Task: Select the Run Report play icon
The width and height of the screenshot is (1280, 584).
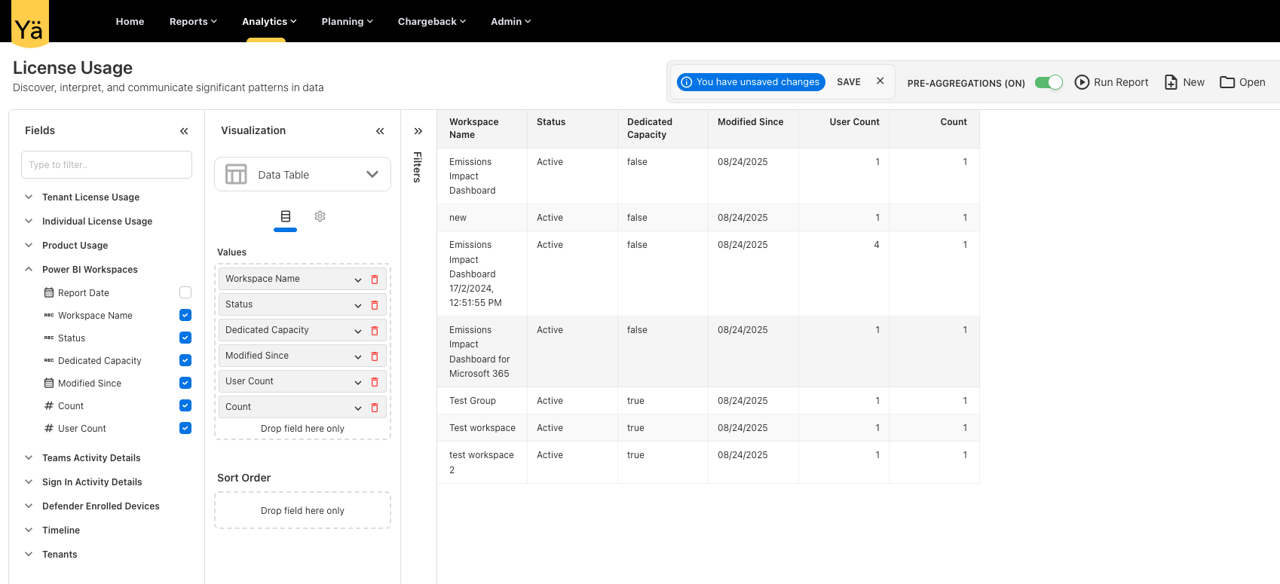Action: [1083, 82]
